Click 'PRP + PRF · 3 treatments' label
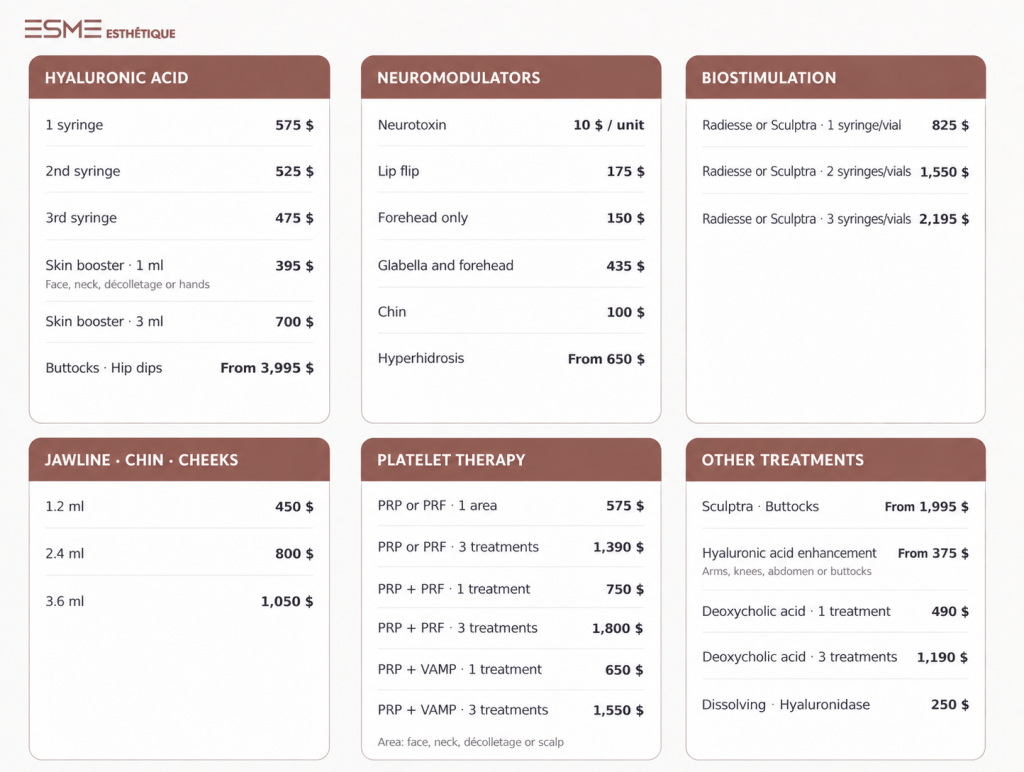 click(x=457, y=628)
